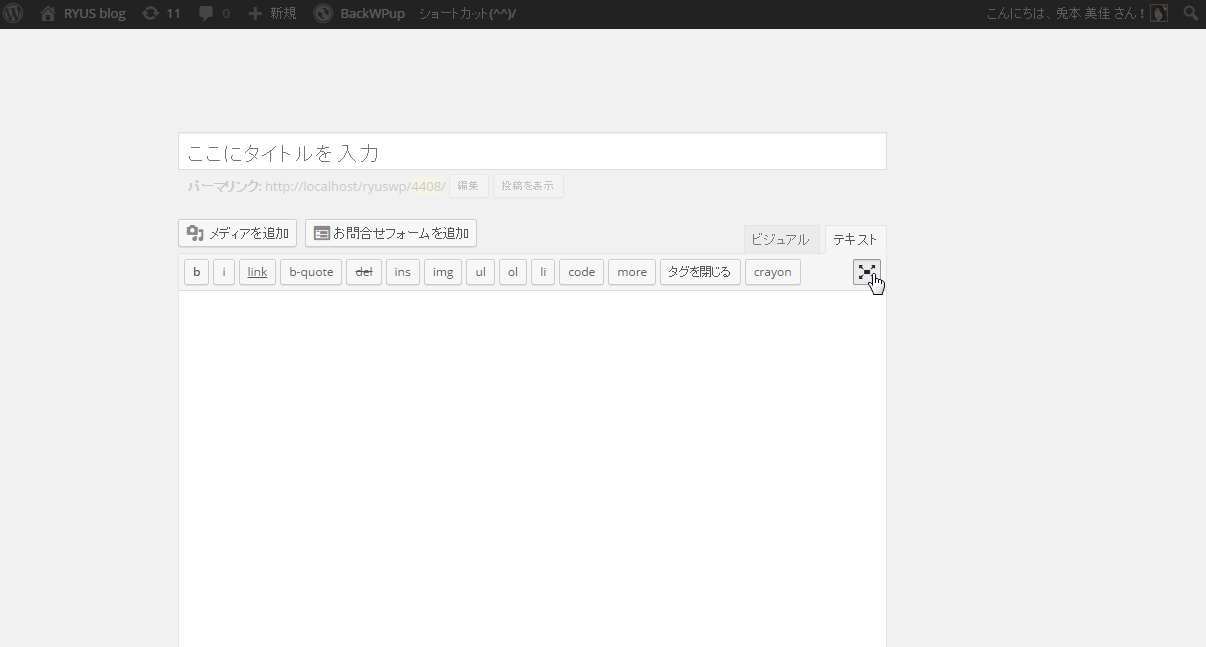Click the WordPress logo icon
The image size is (1206, 647).
click(x=13, y=14)
